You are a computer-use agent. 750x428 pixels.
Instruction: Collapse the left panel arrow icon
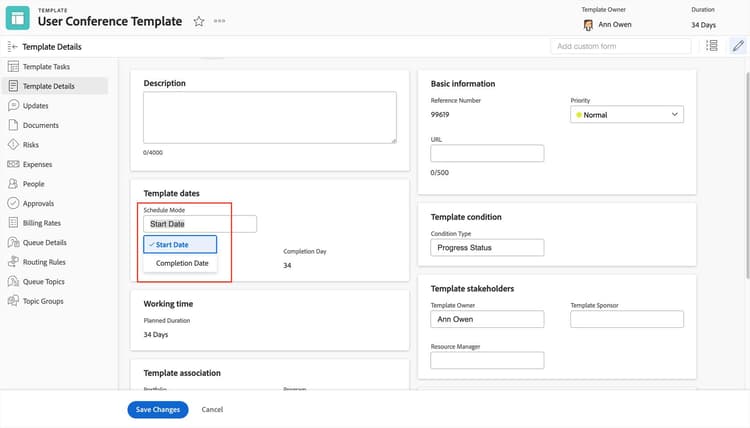pyautogui.click(x=12, y=46)
